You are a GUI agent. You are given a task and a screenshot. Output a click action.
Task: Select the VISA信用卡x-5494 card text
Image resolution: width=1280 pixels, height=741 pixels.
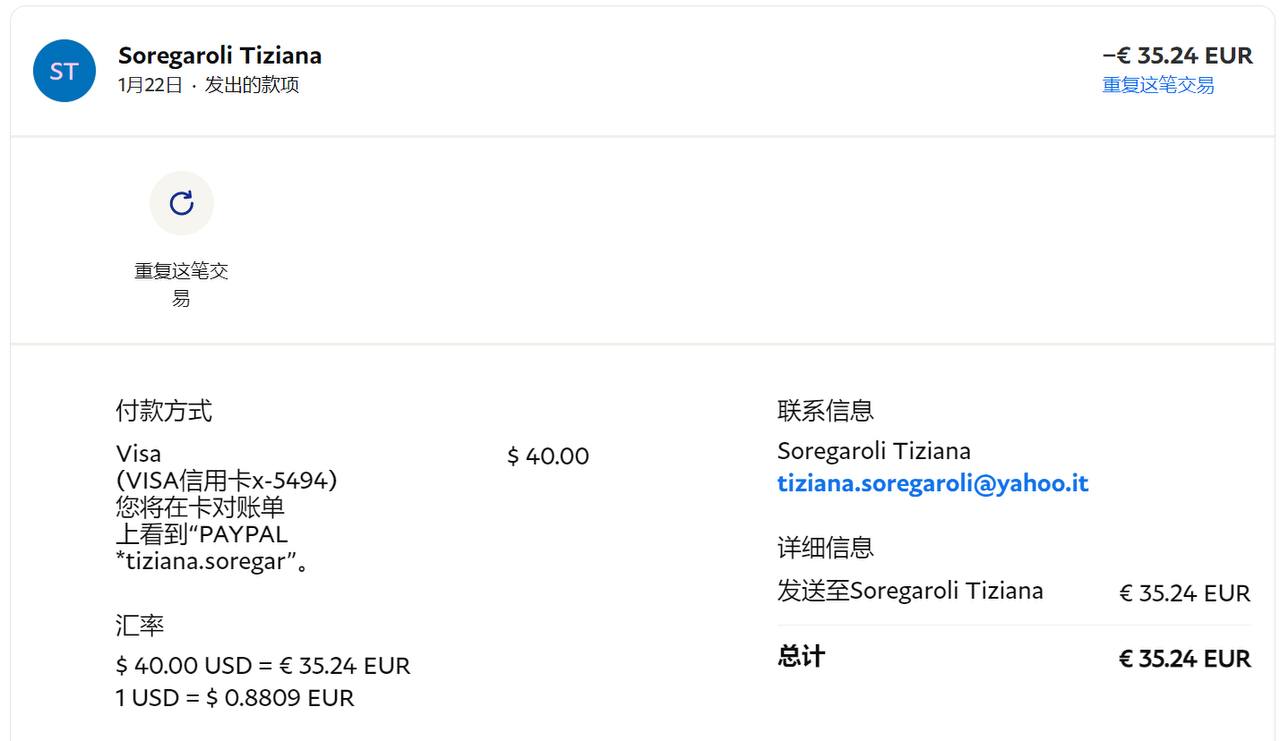coord(227,481)
